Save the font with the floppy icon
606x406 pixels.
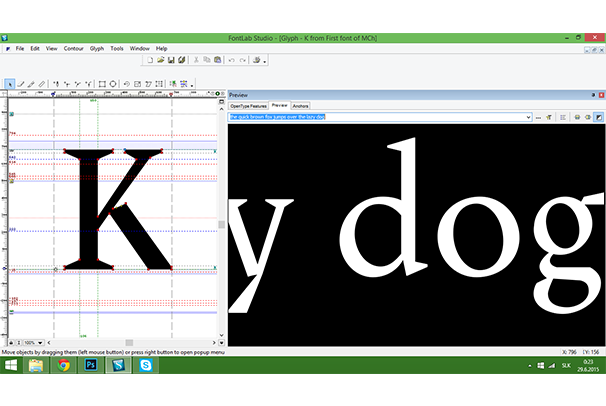pos(170,60)
